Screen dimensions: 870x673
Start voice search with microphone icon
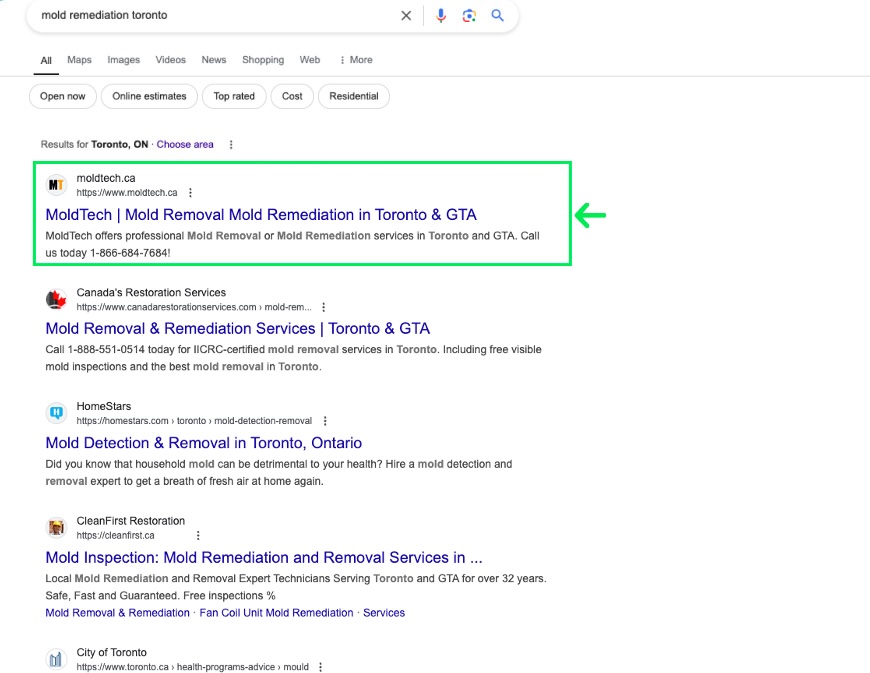(441, 16)
